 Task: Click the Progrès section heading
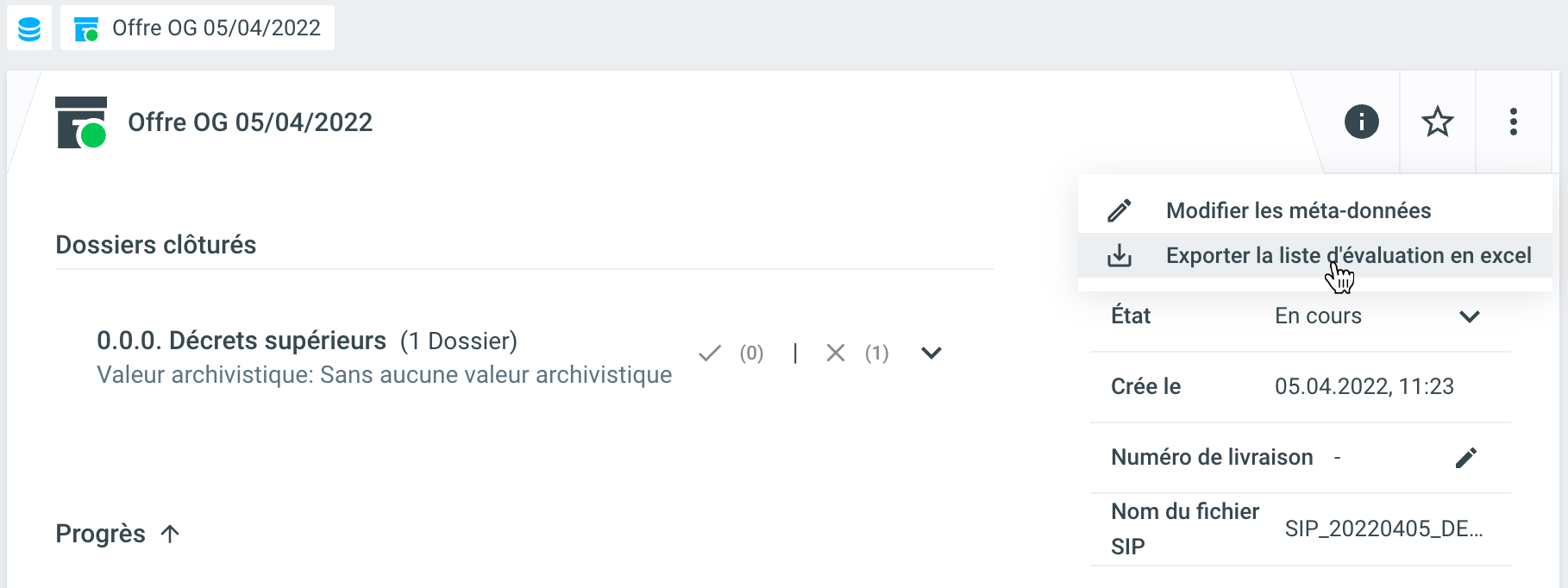coord(100,534)
